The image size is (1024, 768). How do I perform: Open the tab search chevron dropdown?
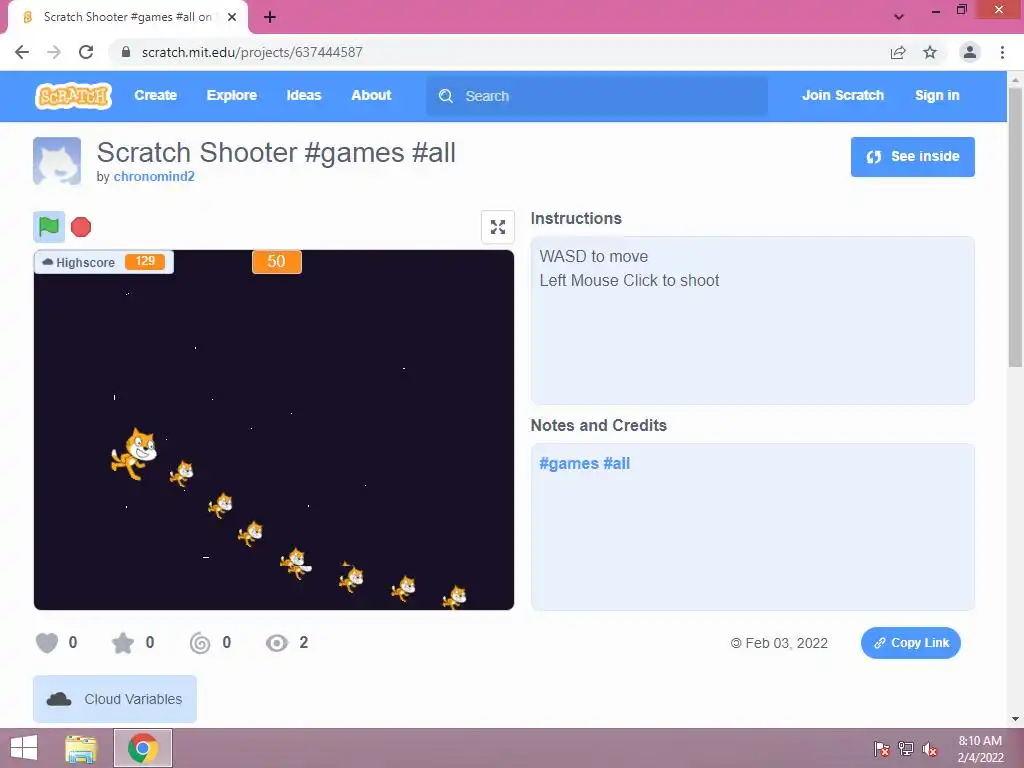pyautogui.click(x=899, y=17)
